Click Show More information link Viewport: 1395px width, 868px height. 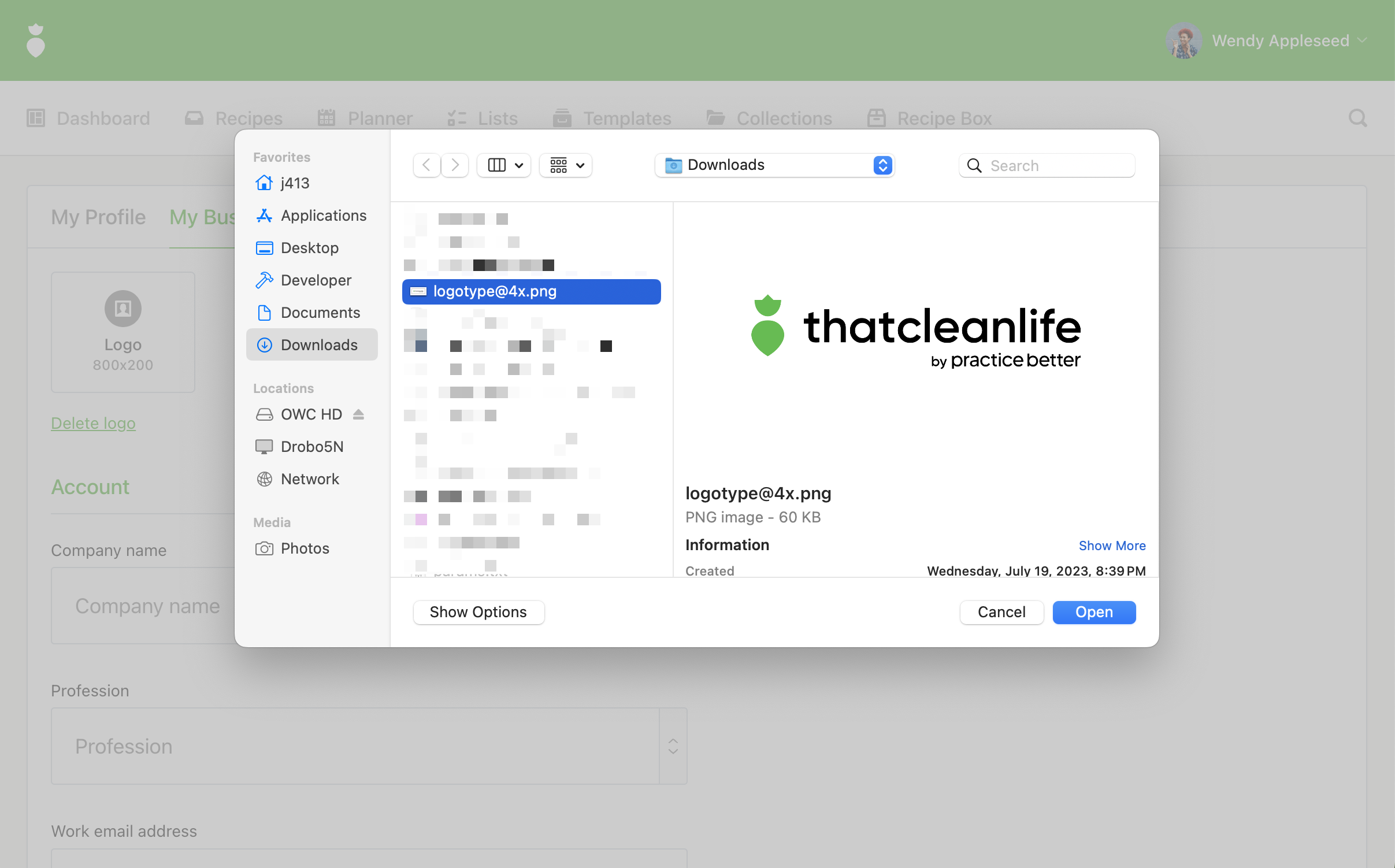[1111, 546]
